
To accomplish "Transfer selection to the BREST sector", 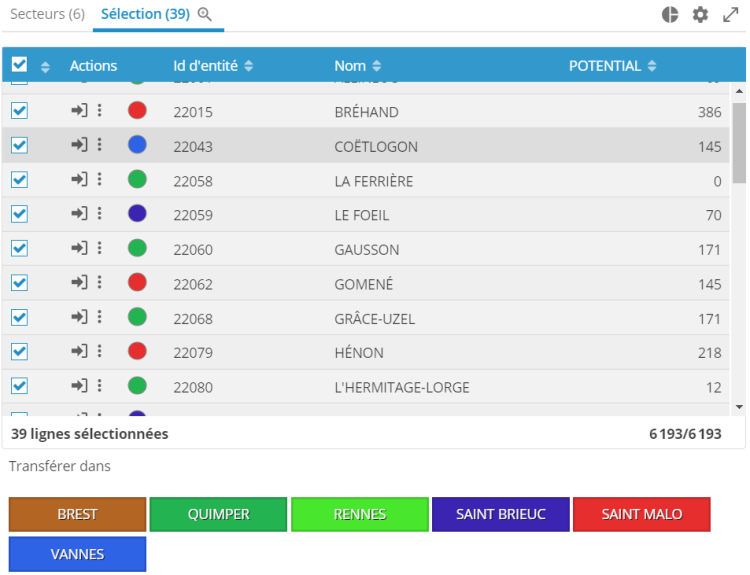I will (x=77, y=514).
